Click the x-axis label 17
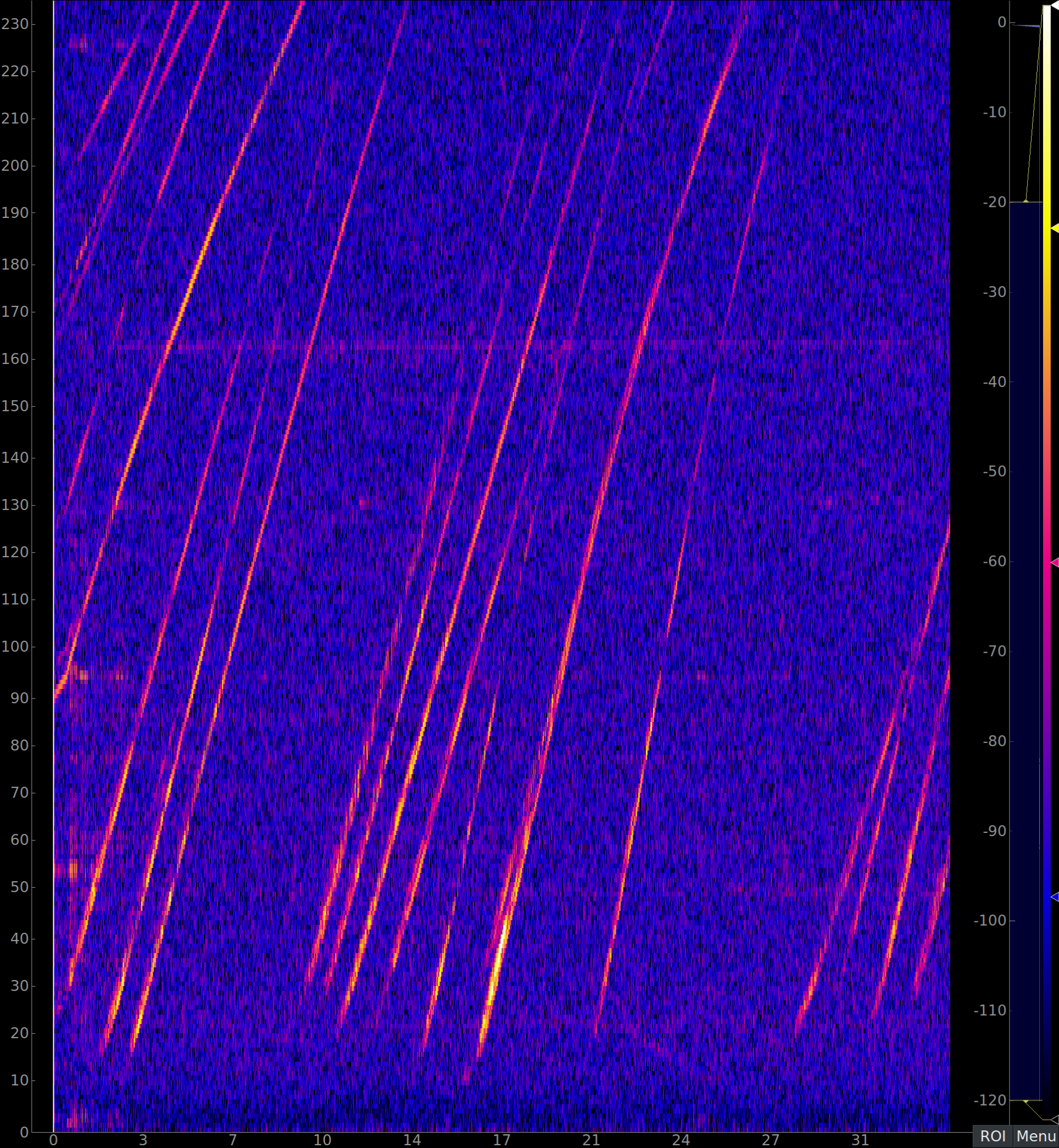Viewport: 1059px width, 1148px height. [x=501, y=1140]
